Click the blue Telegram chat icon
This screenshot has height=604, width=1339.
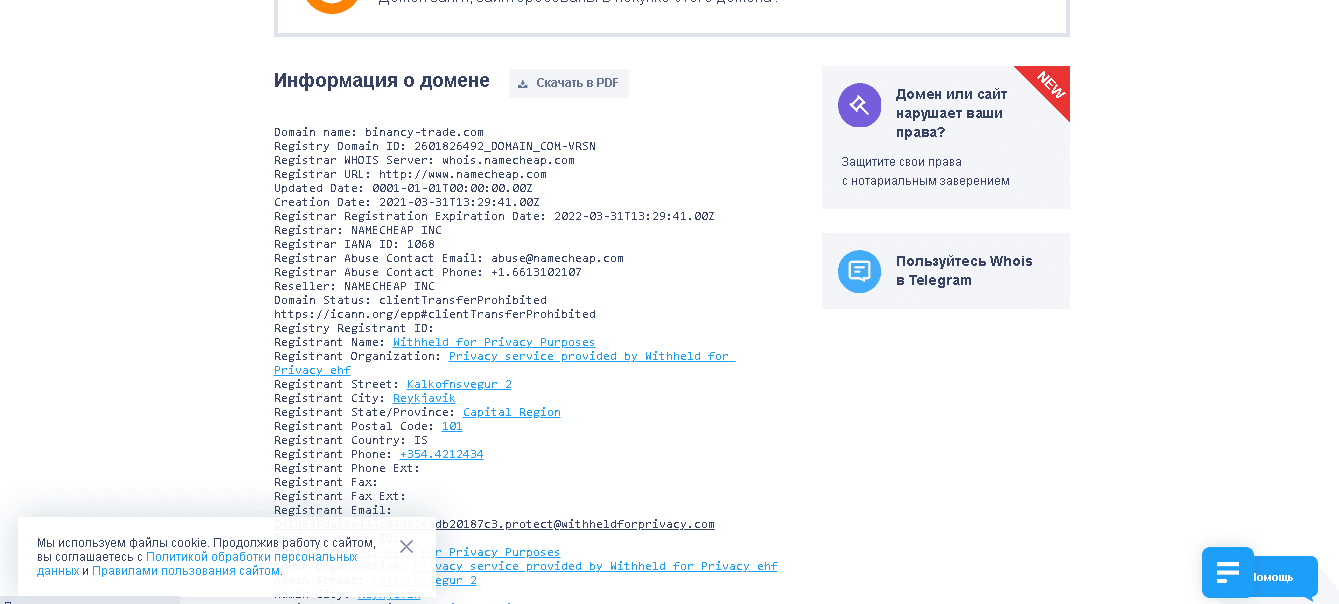tap(859, 271)
